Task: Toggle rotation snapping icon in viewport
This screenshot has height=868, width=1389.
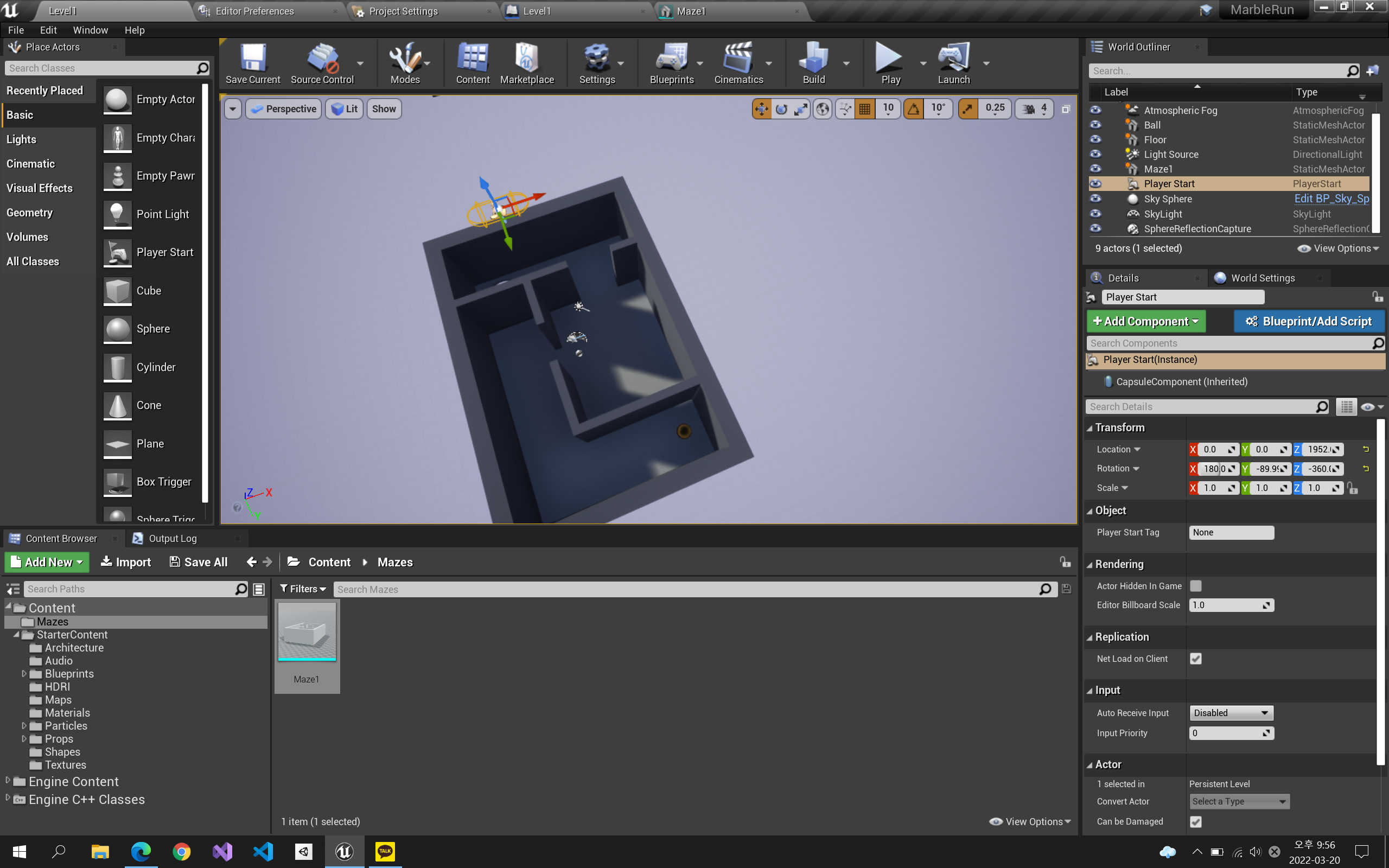Action: (x=914, y=108)
